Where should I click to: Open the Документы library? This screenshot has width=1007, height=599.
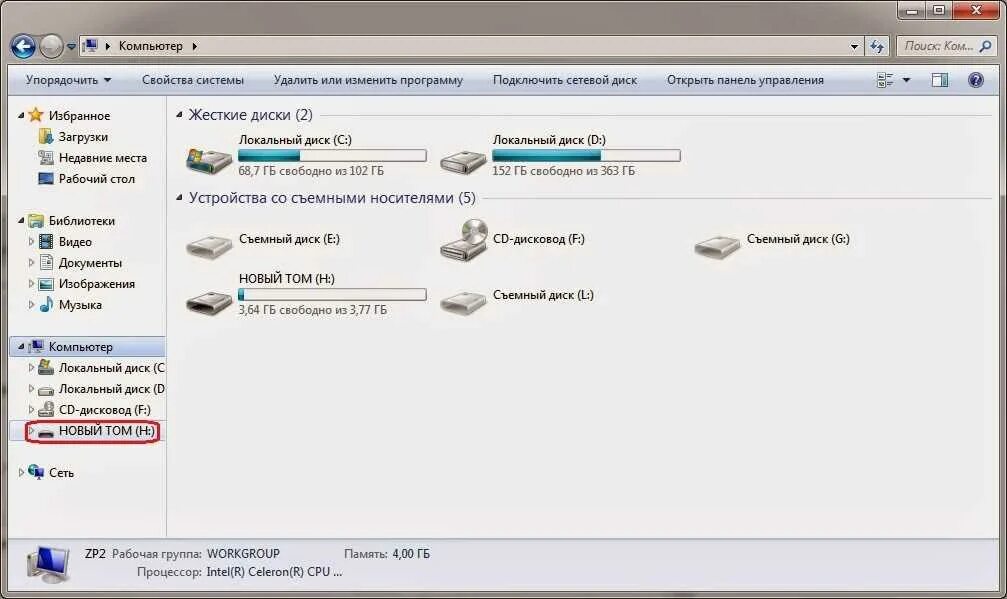pyautogui.click(x=90, y=263)
